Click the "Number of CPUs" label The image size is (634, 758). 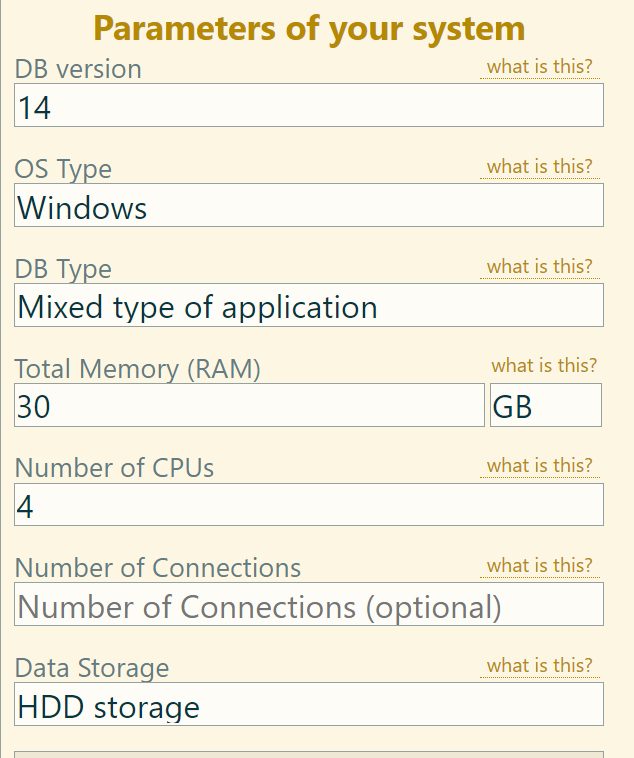(x=114, y=468)
